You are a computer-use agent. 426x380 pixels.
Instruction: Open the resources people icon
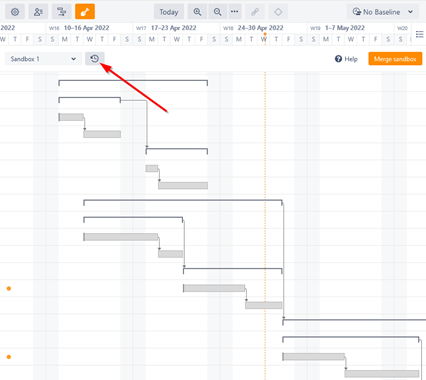click(38, 12)
